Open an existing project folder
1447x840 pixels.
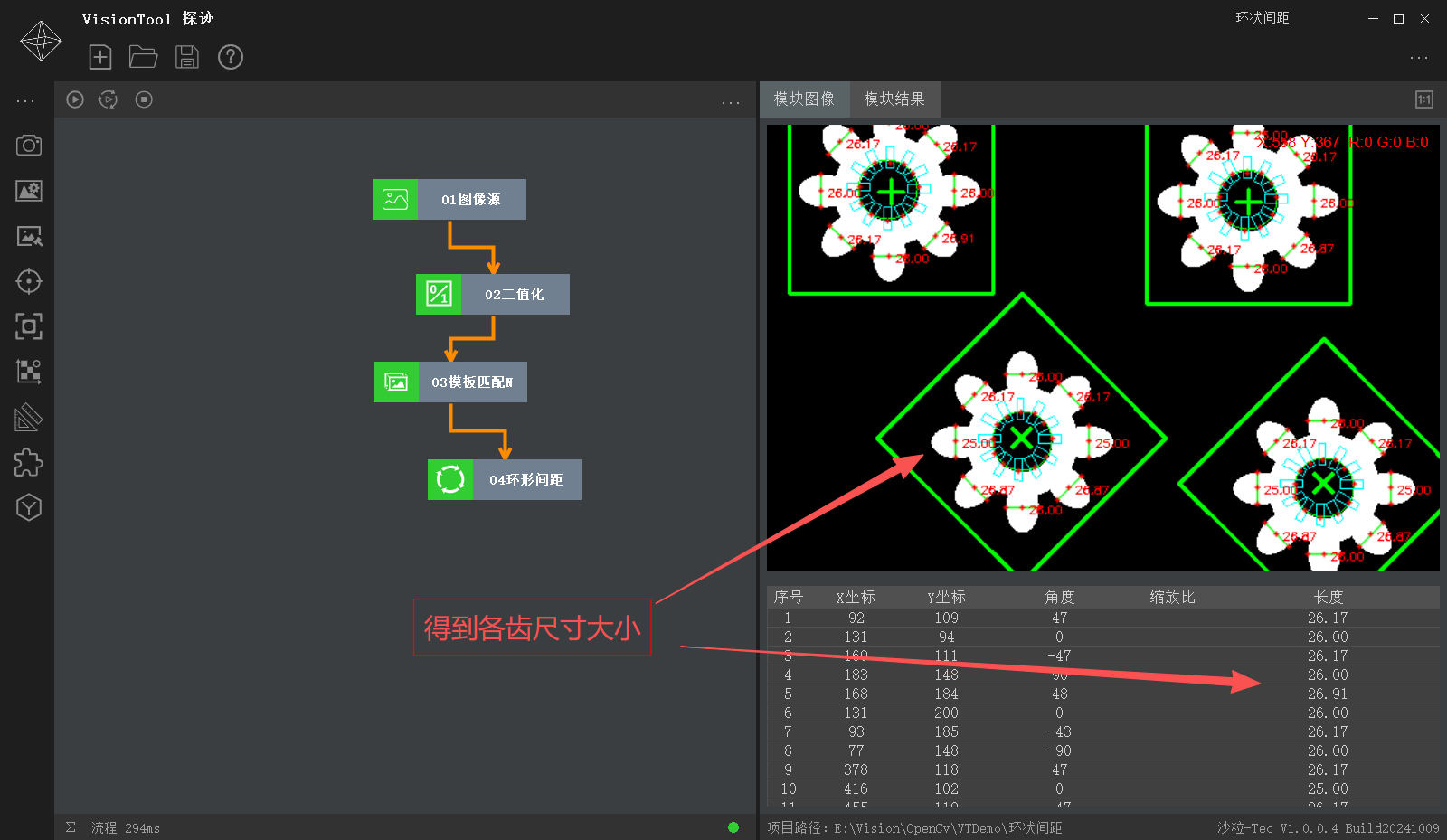(143, 57)
